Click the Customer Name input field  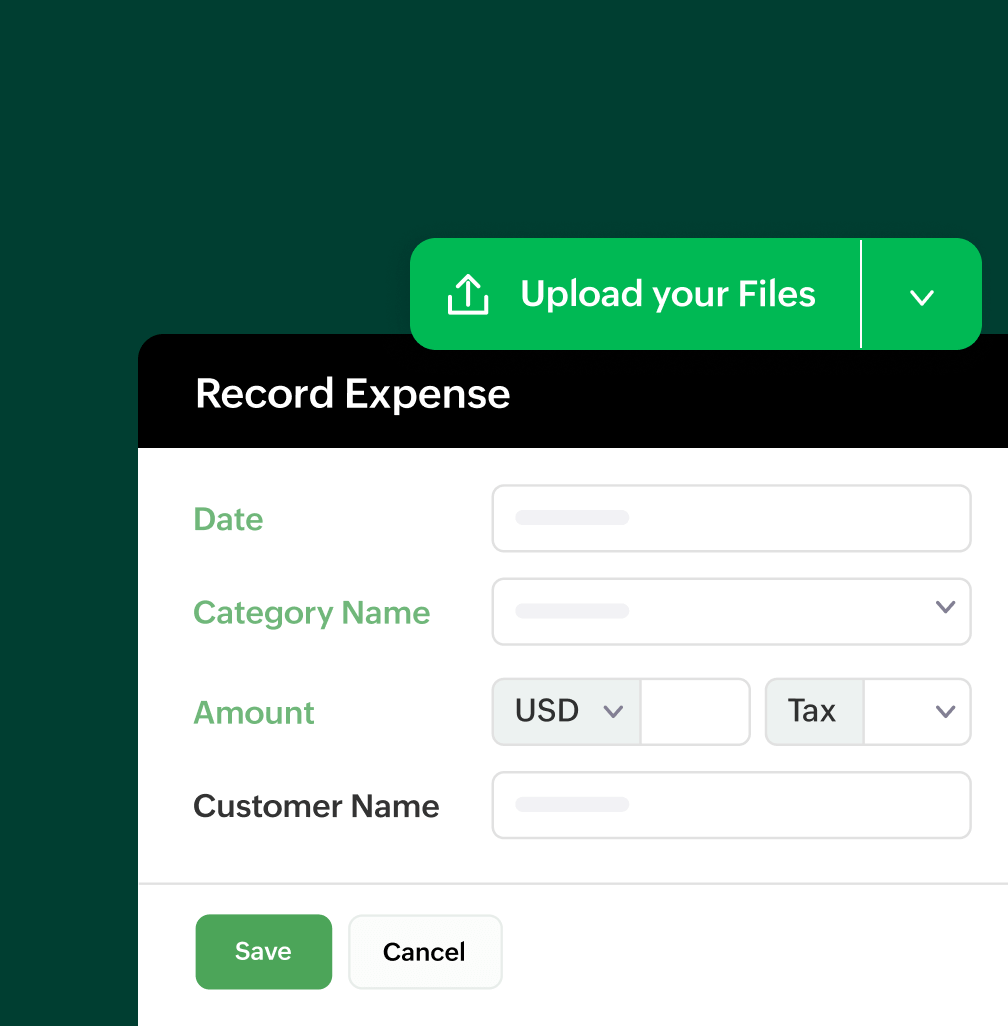click(731, 805)
